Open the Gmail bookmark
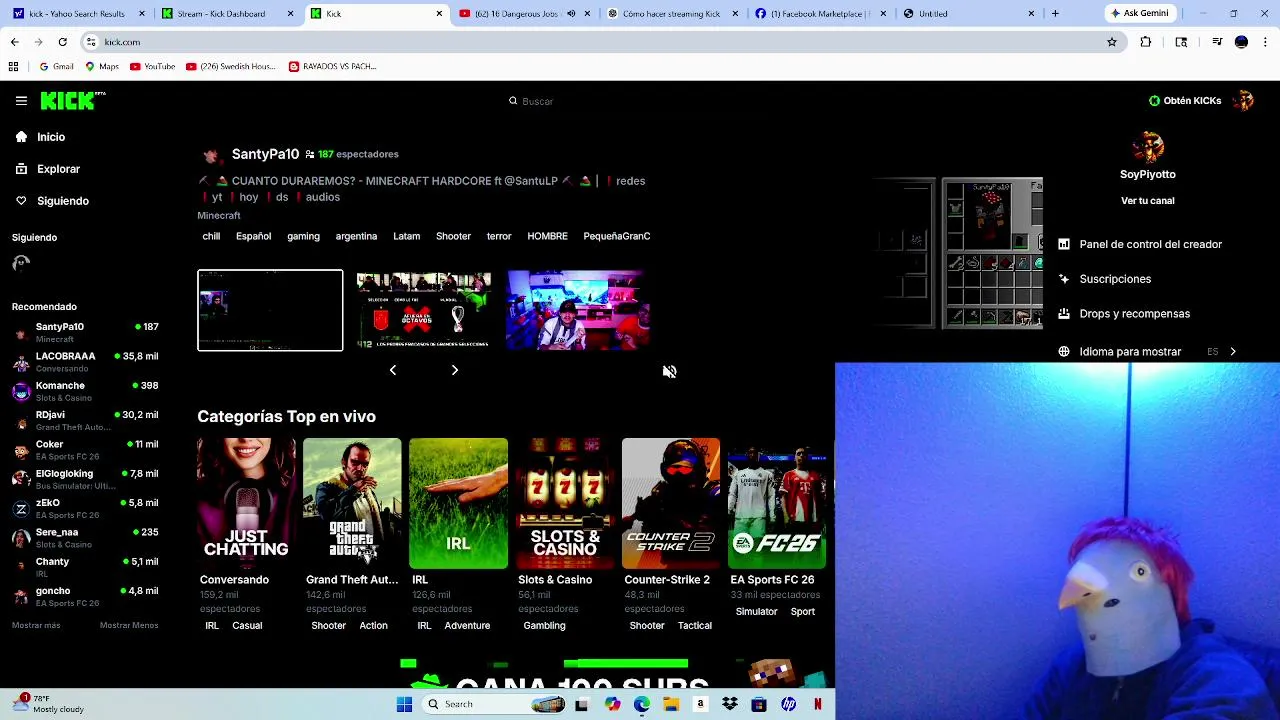The height and width of the screenshot is (720, 1280). [x=56, y=66]
